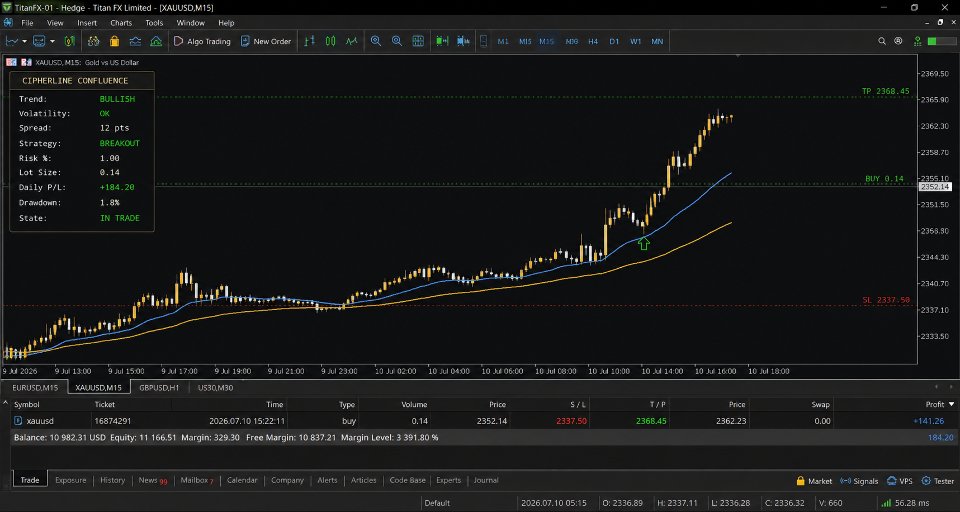The width and height of the screenshot is (960, 512).
Task: Toggle Algo Trading on or off
Action: point(202,41)
